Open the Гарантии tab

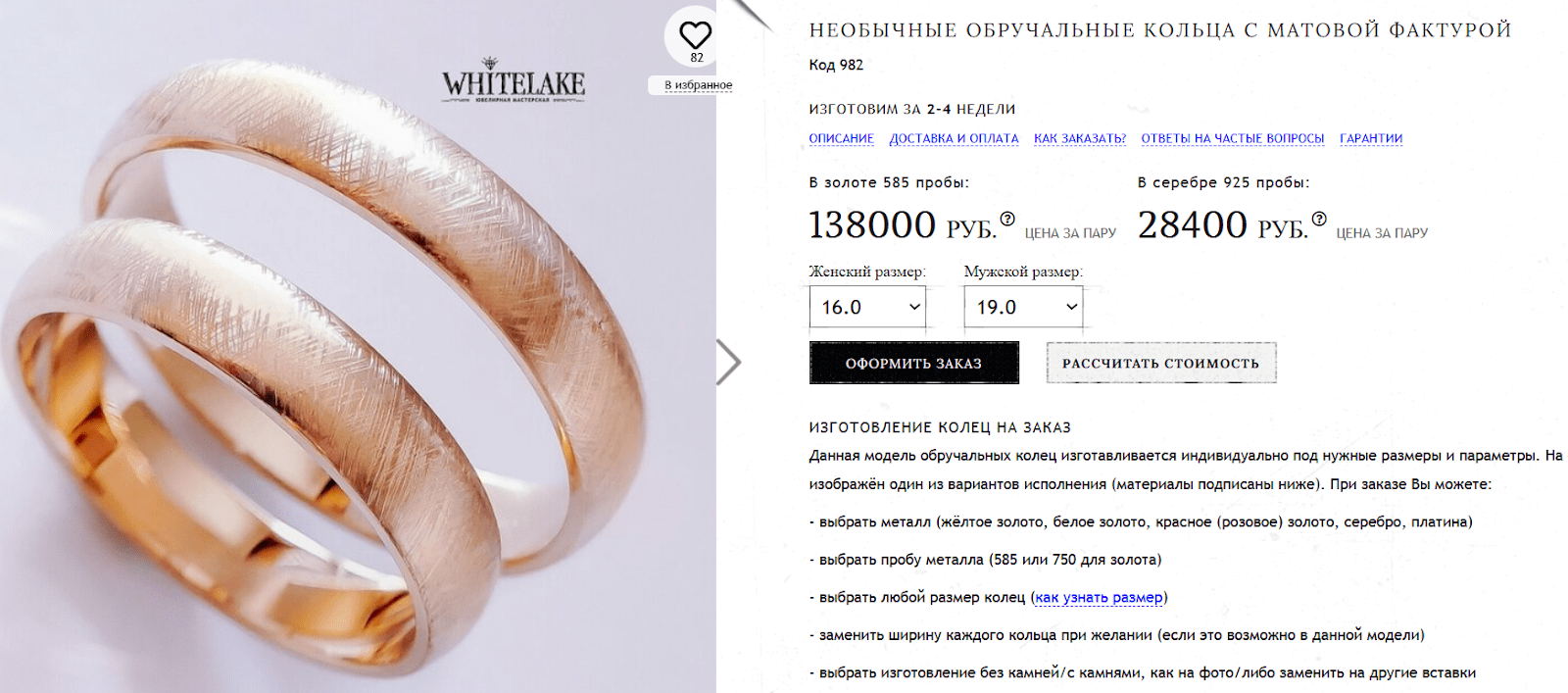(x=1371, y=138)
